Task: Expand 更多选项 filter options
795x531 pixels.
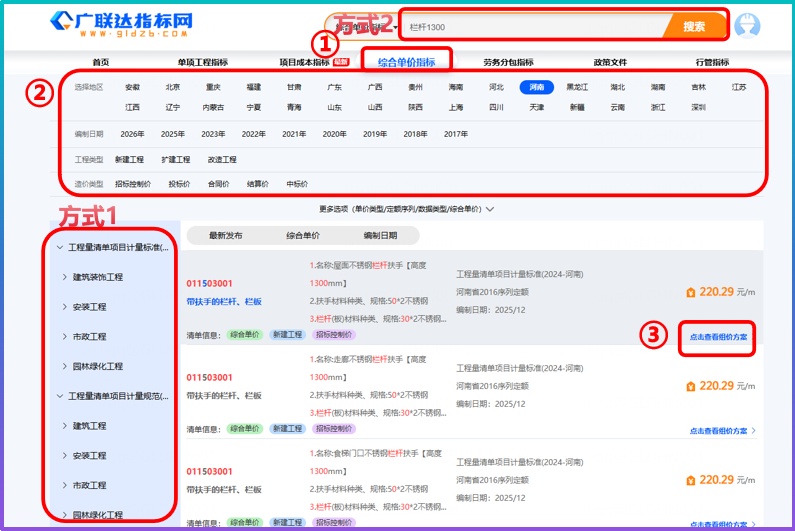Action: 406,209
